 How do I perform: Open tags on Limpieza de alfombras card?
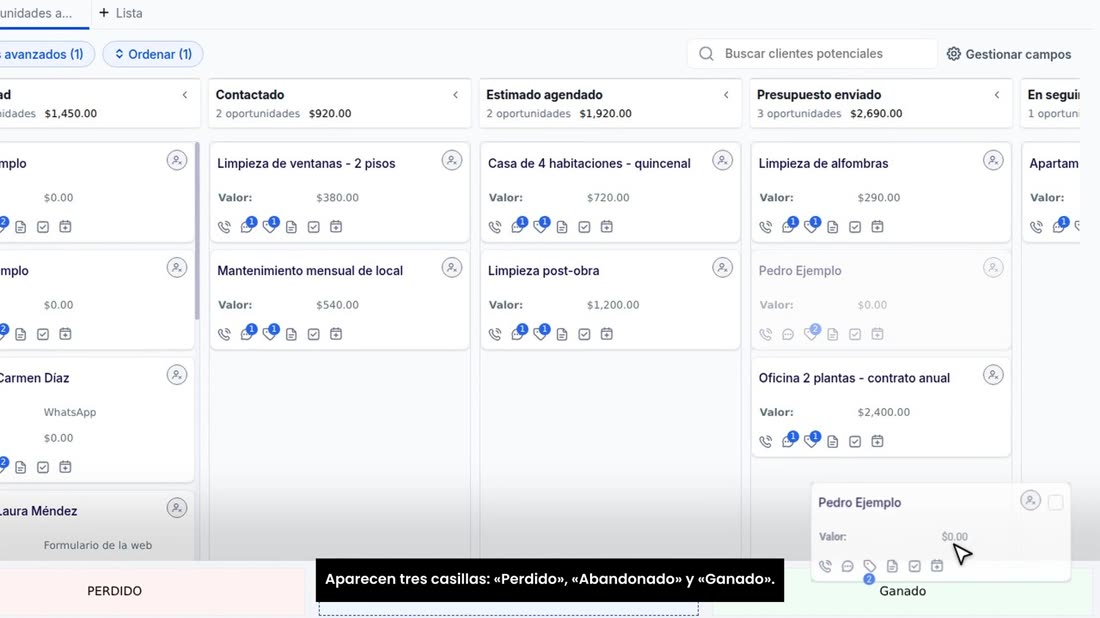pos(810,227)
